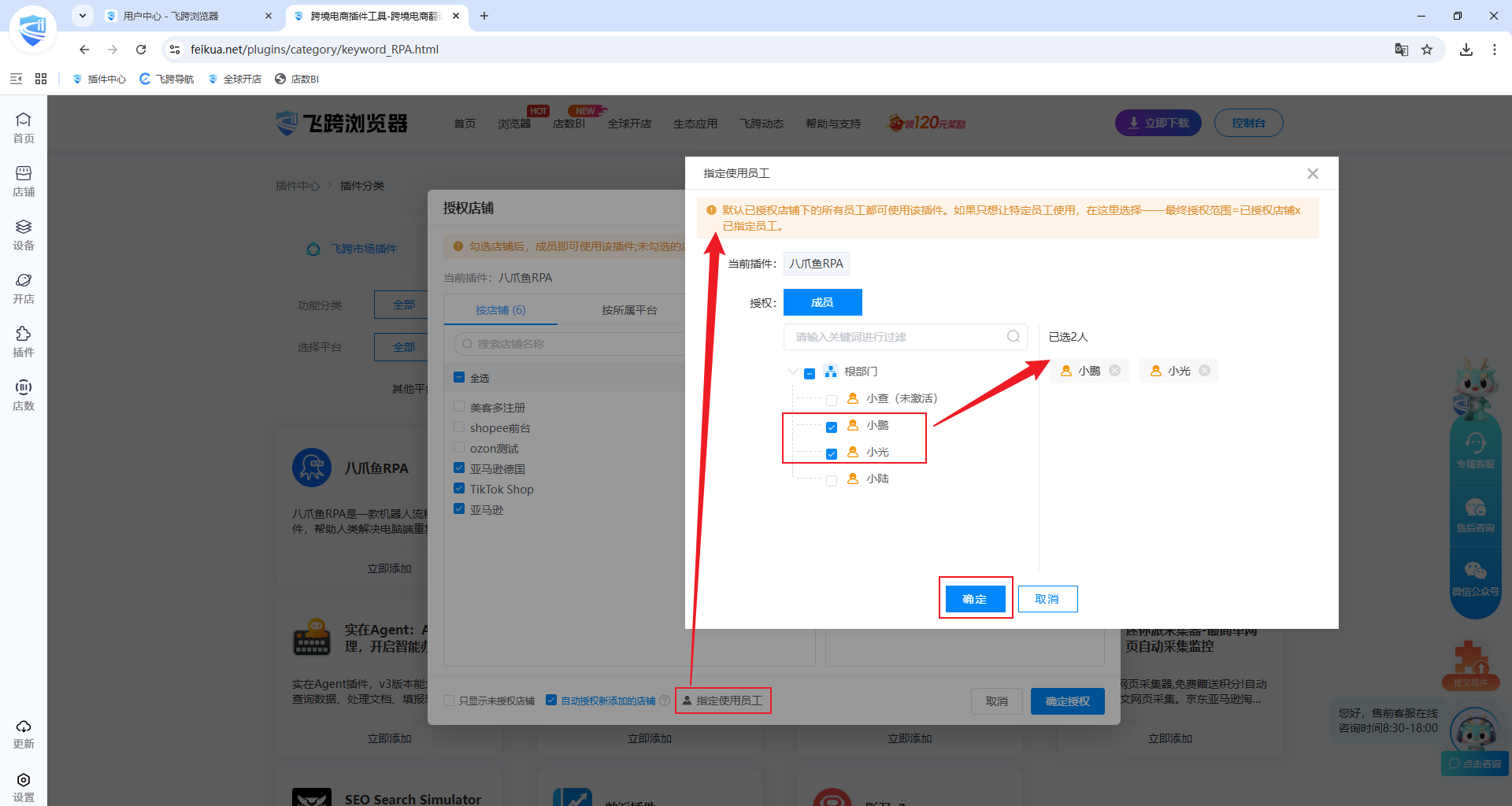
Task: Click the browser address bar URL
Action: click(x=315, y=50)
